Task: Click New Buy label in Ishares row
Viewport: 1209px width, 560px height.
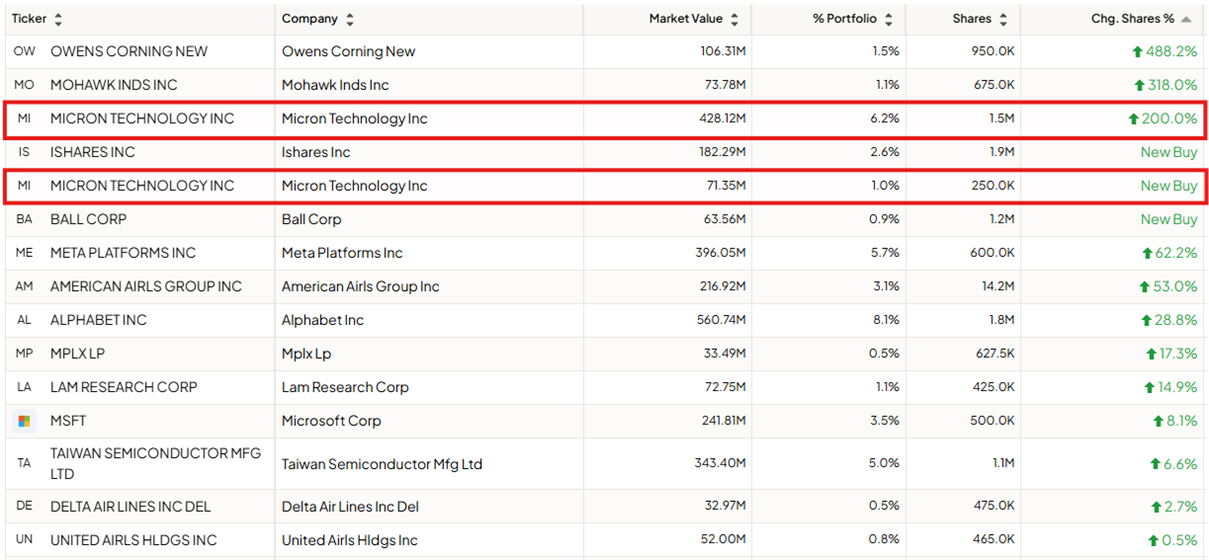Action: pos(1168,152)
